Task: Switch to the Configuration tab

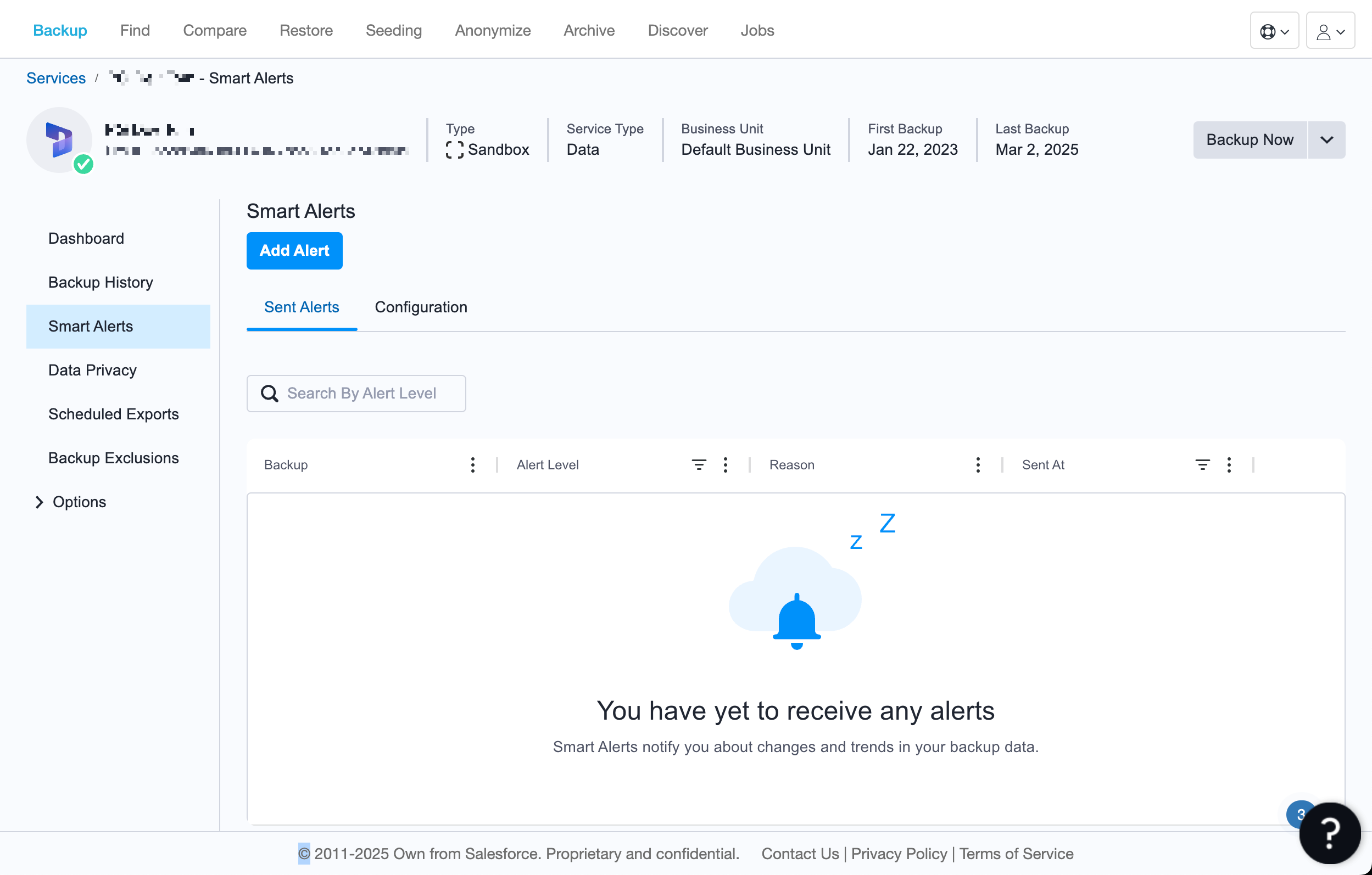Action: pyautogui.click(x=421, y=307)
